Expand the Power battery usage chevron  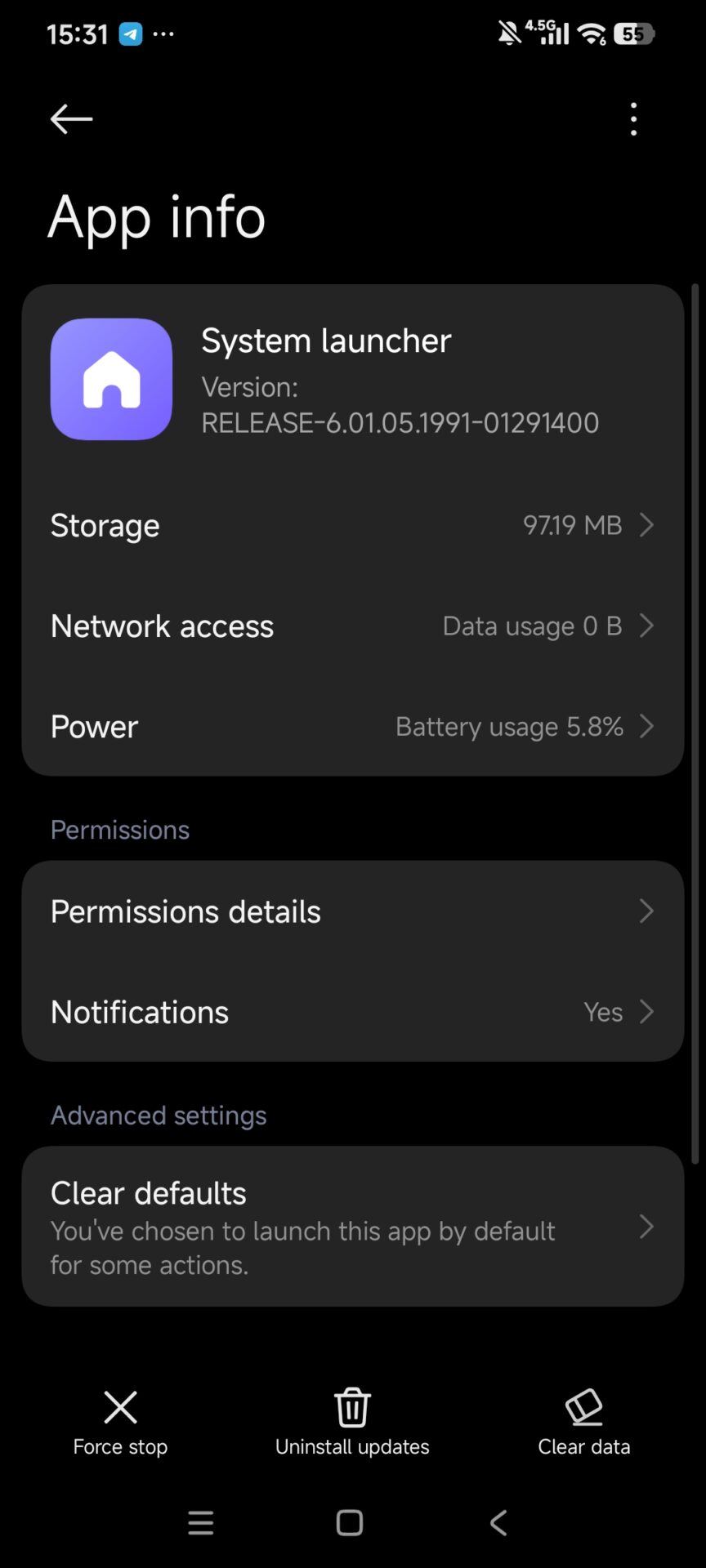646,726
